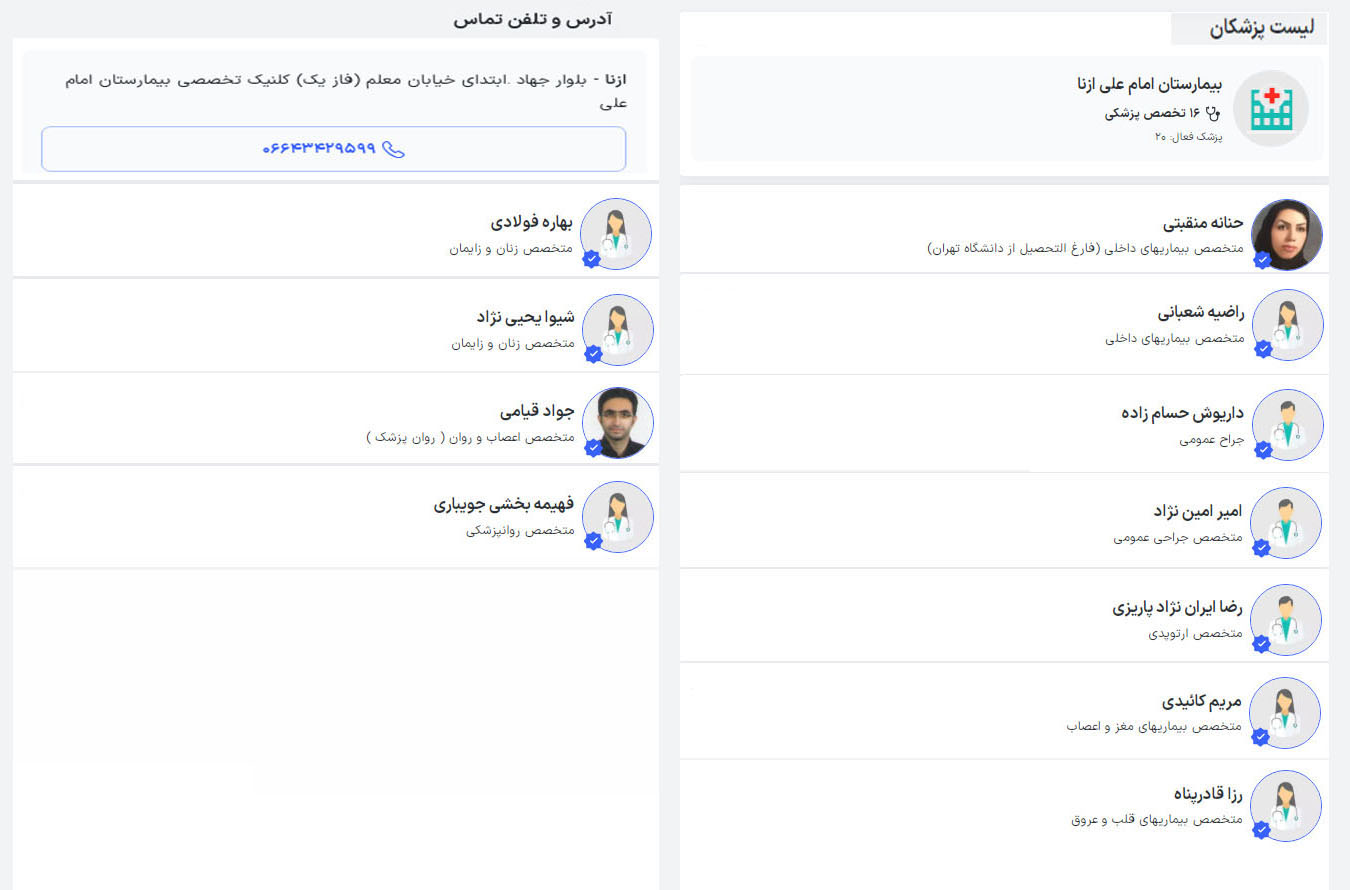
Task: Open رزا قادرپناه doctor name link
Action: (1207, 794)
